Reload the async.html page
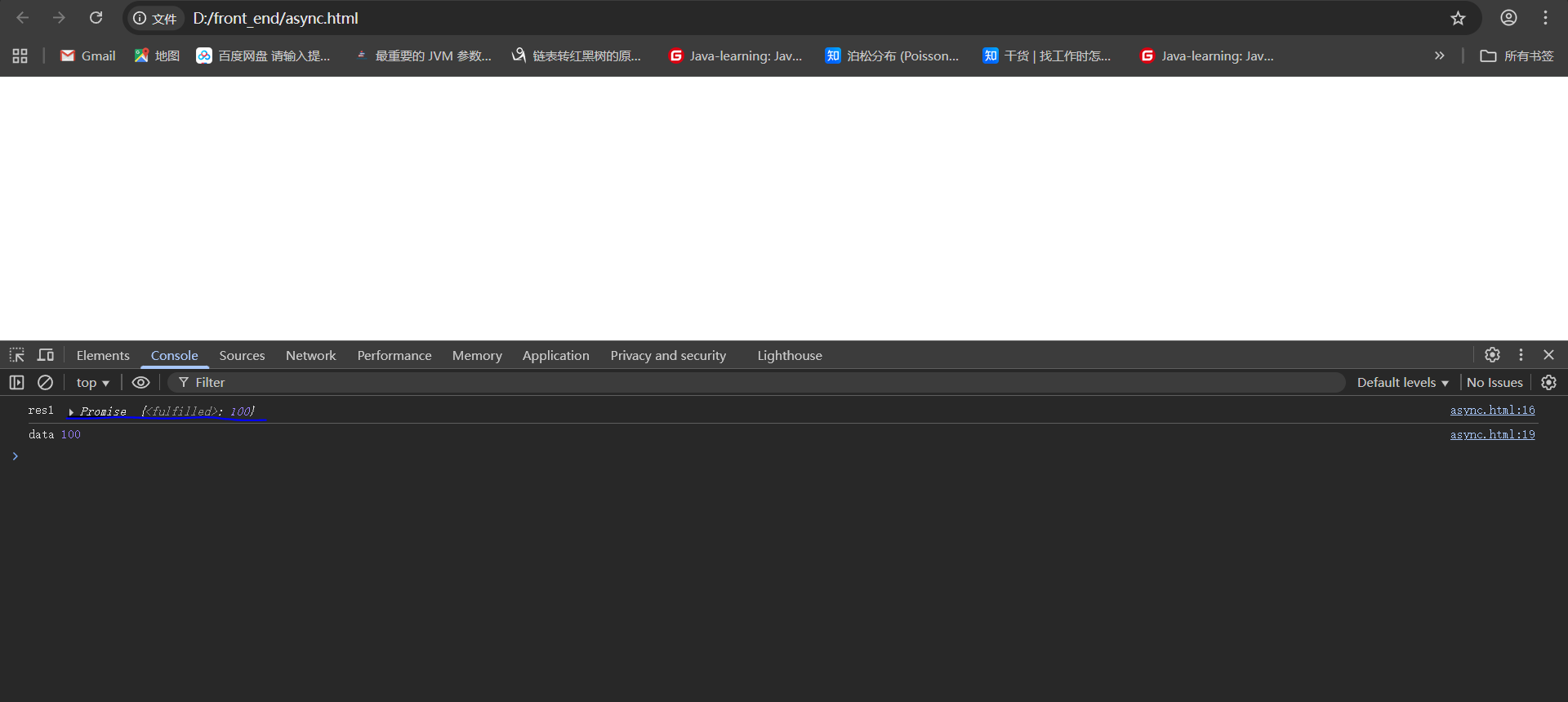The height and width of the screenshot is (702, 1568). [x=96, y=18]
